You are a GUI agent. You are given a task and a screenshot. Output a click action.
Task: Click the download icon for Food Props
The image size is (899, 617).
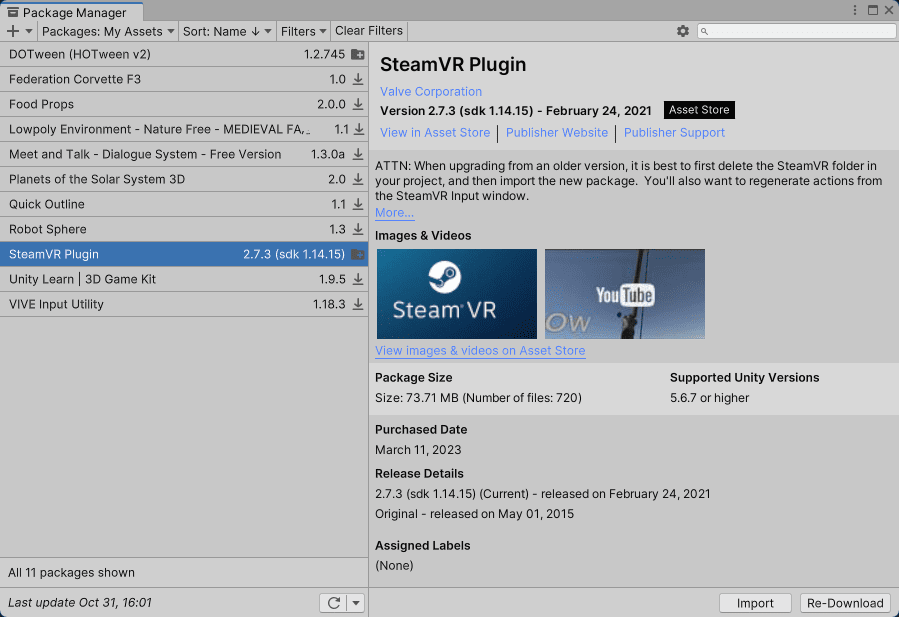tap(358, 105)
